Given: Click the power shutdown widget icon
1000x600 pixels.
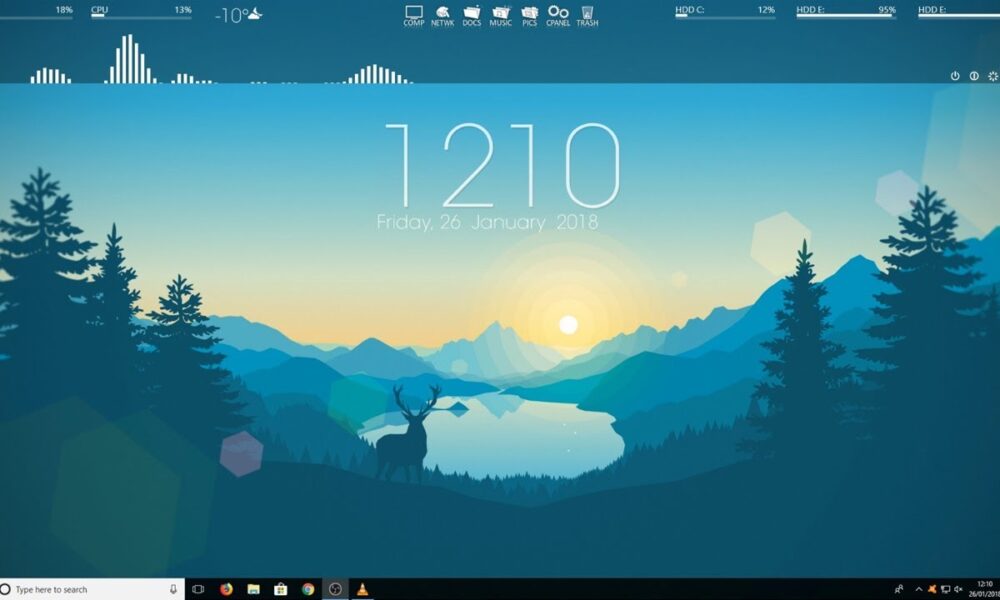Looking at the screenshot, I should pos(956,75).
